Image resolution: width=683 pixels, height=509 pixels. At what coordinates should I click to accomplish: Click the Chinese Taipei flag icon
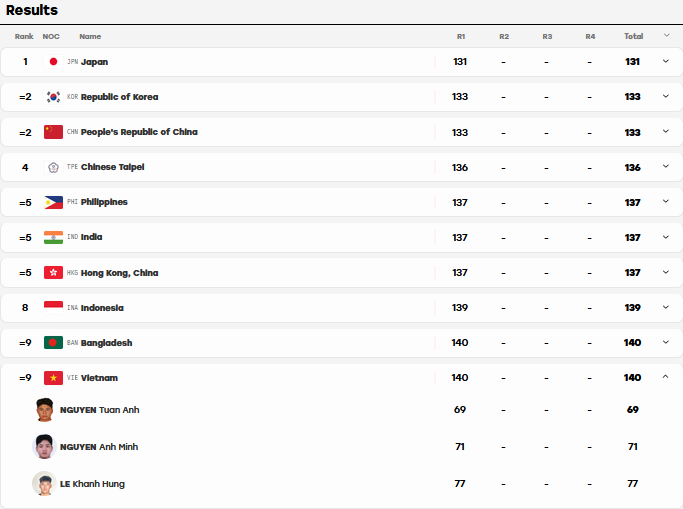[x=53, y=167]
